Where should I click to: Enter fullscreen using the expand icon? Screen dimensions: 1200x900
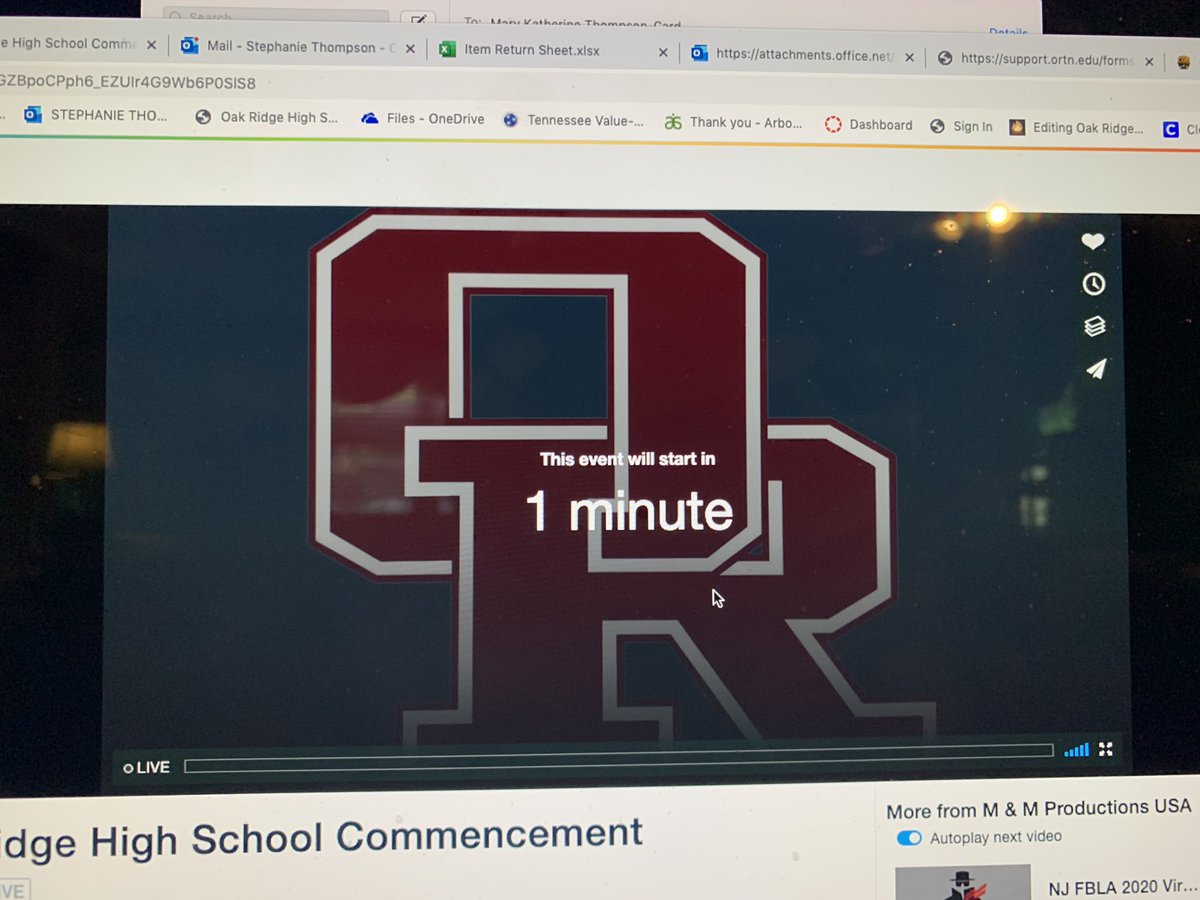[x=1106, y=749]
